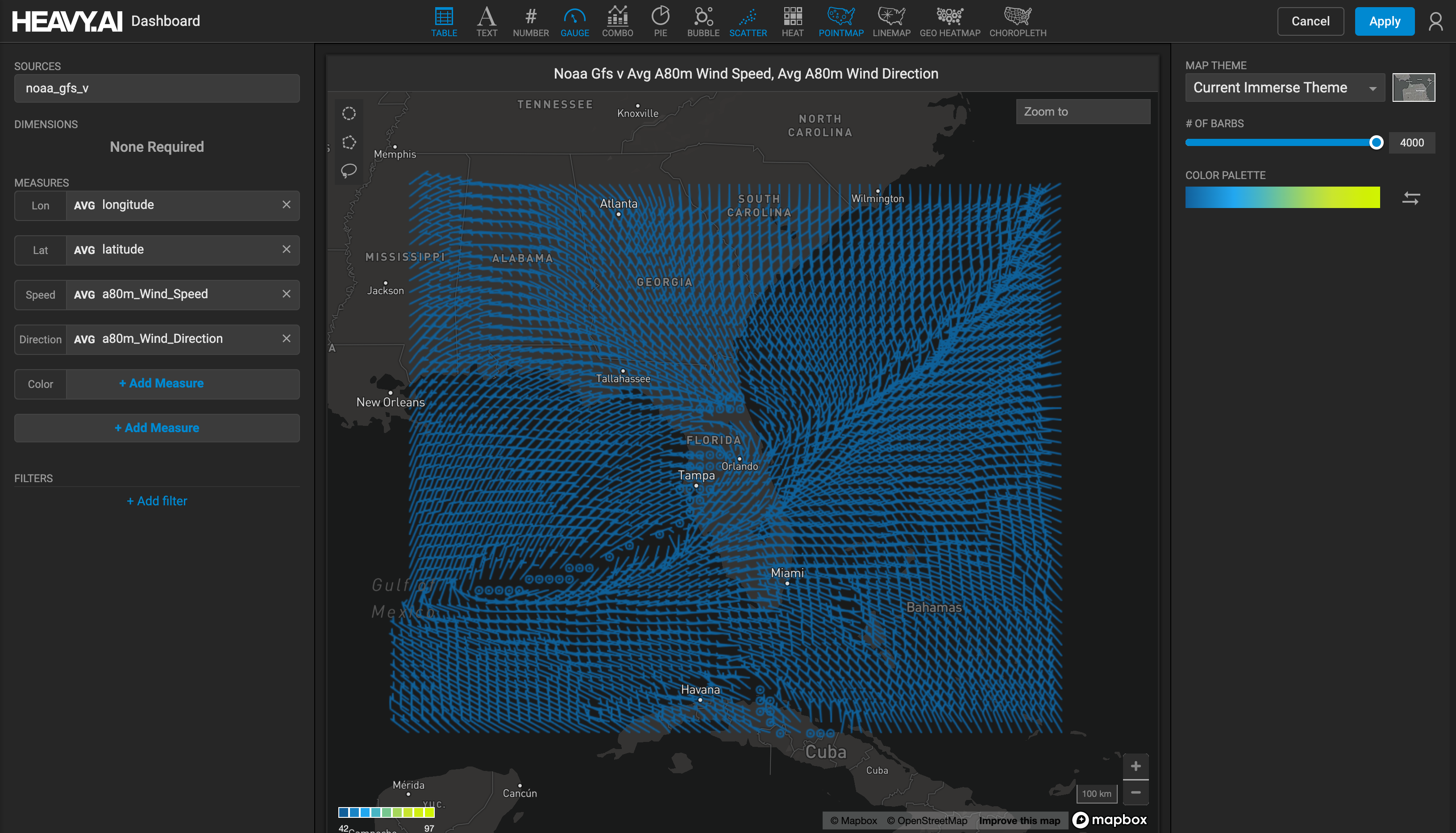This screenshot has height=833, width=1456.
Task: Open the Map Theme dropdown
Action: point(1285,87)
